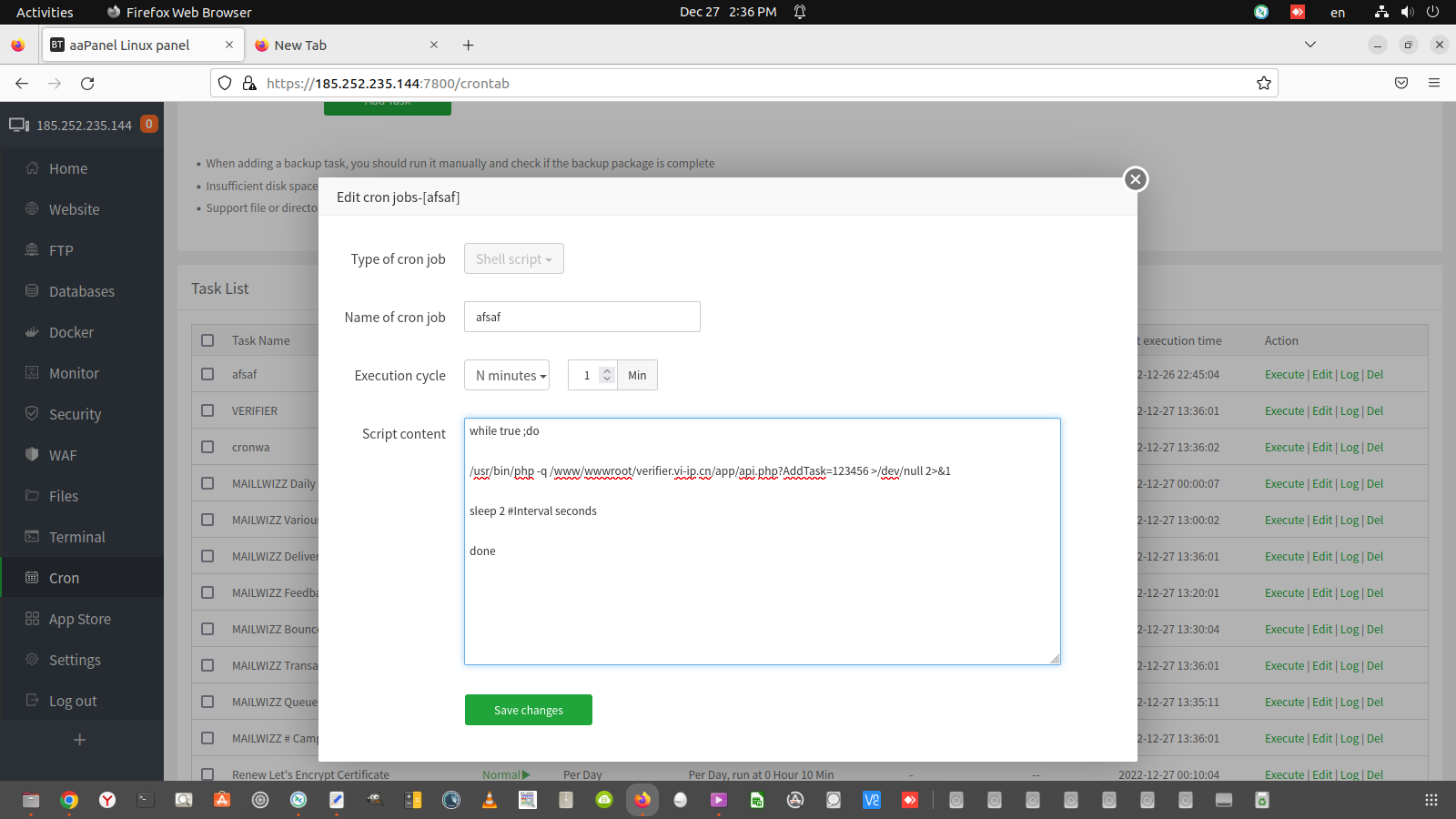Launch Google Chrome from the dock

[69, 800]
